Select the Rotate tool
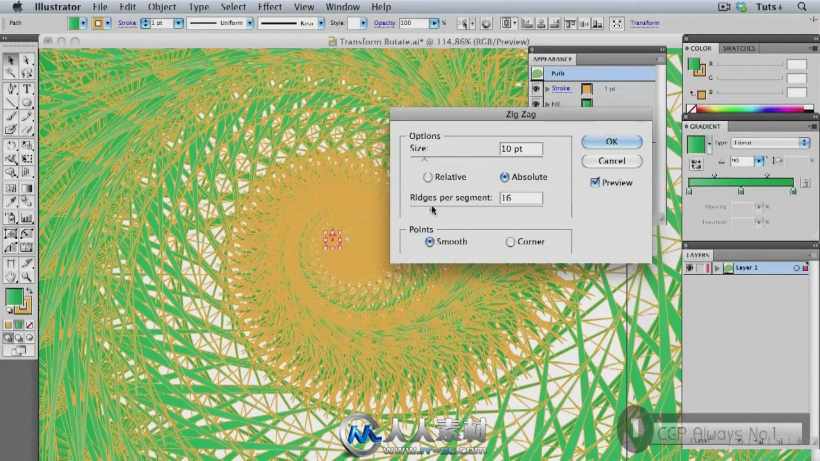 (x=10, y=146)
